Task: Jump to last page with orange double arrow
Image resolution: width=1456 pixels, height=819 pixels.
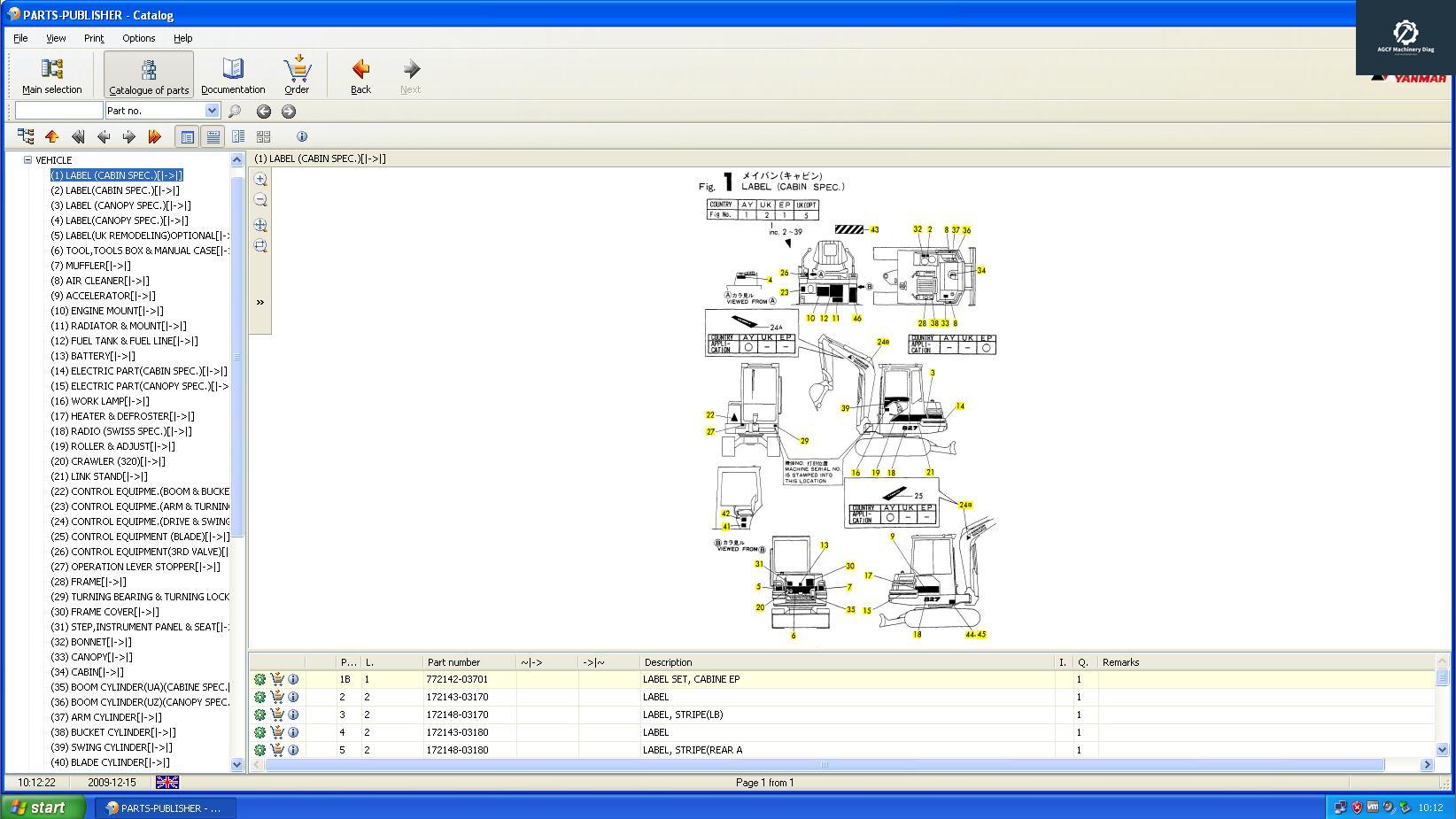Action: (154, 136)
